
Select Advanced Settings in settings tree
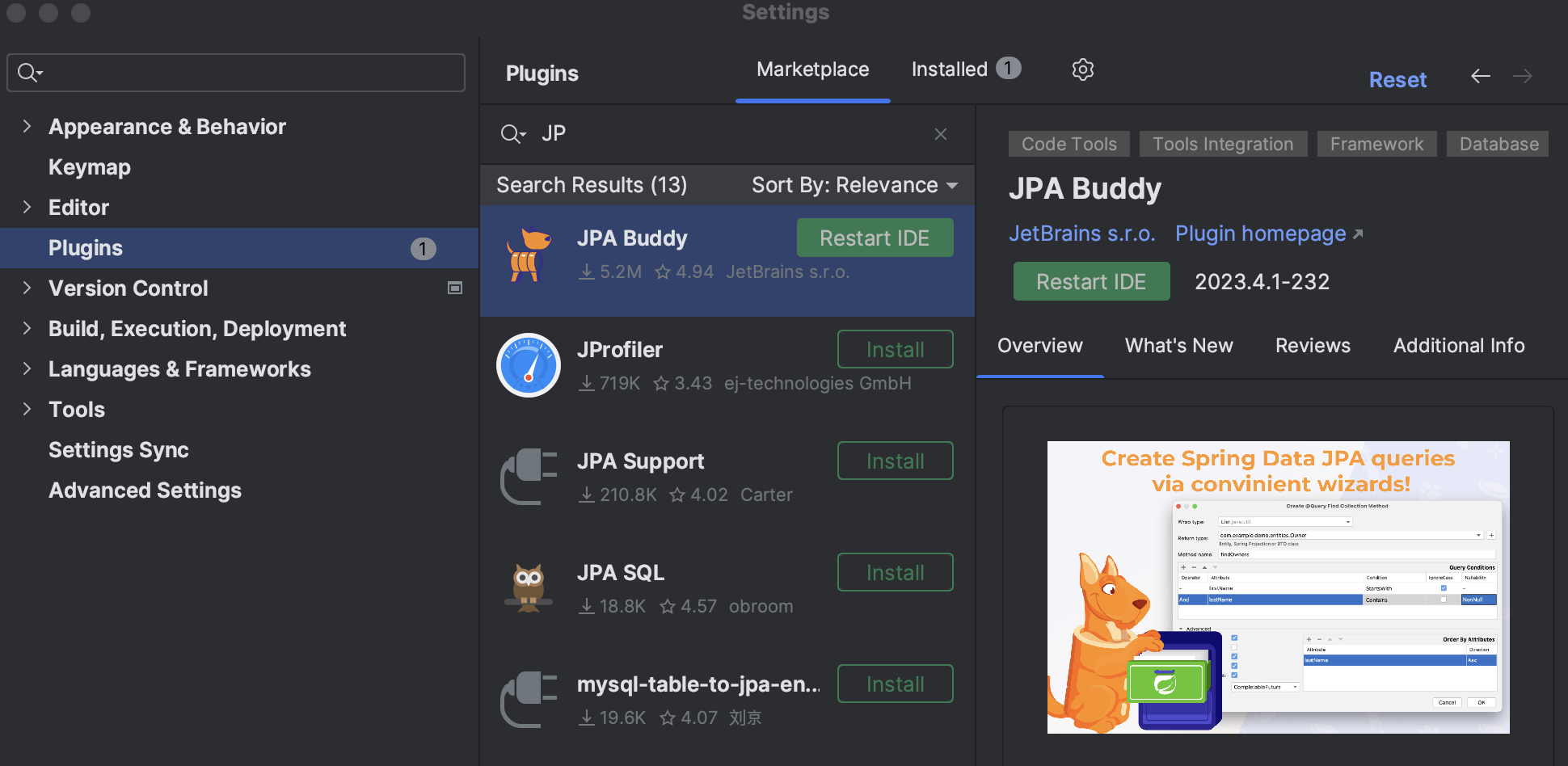145,490
